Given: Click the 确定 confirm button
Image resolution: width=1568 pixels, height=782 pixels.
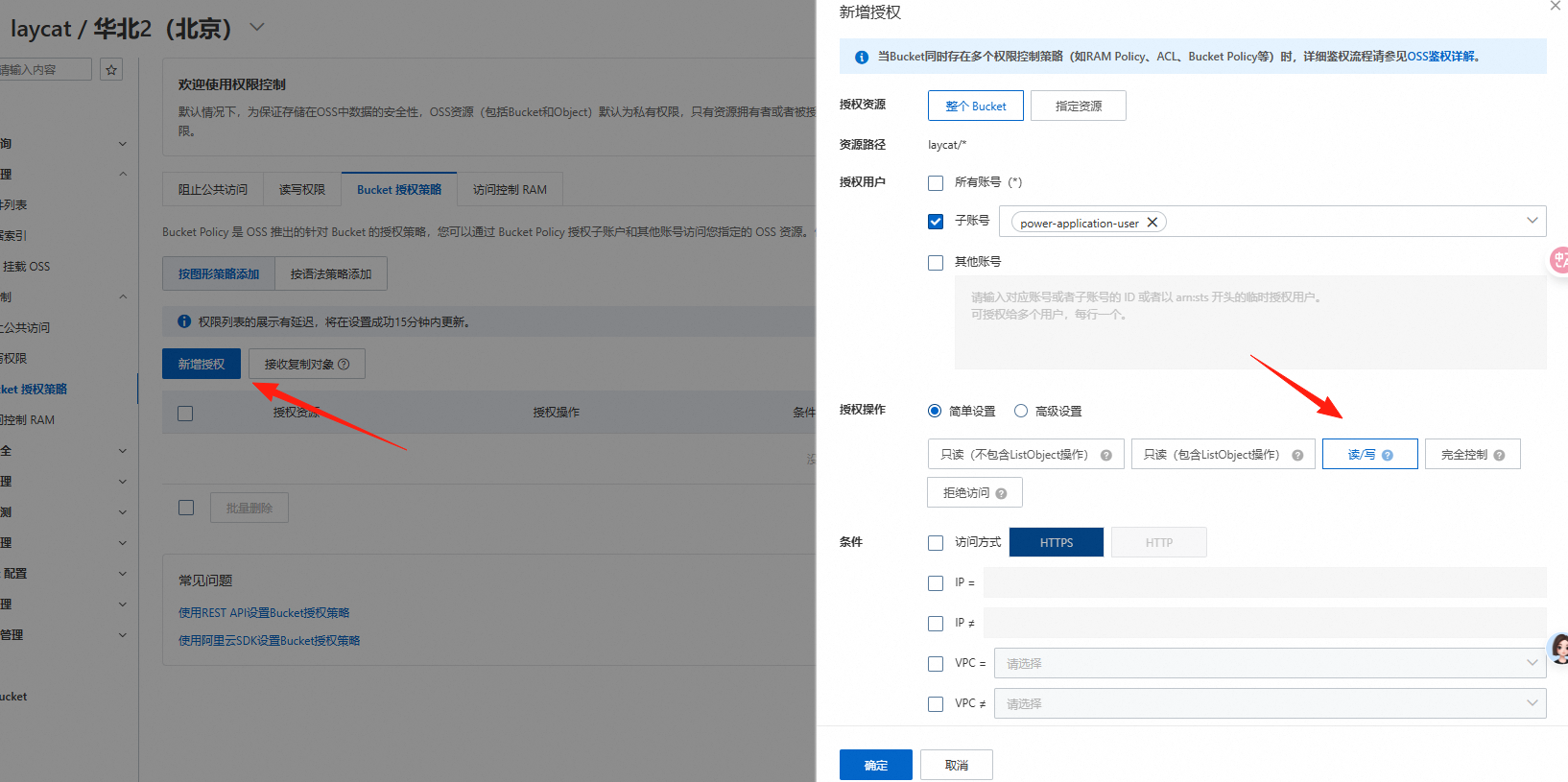Looking at the screenshot, I should pos(876,765).
